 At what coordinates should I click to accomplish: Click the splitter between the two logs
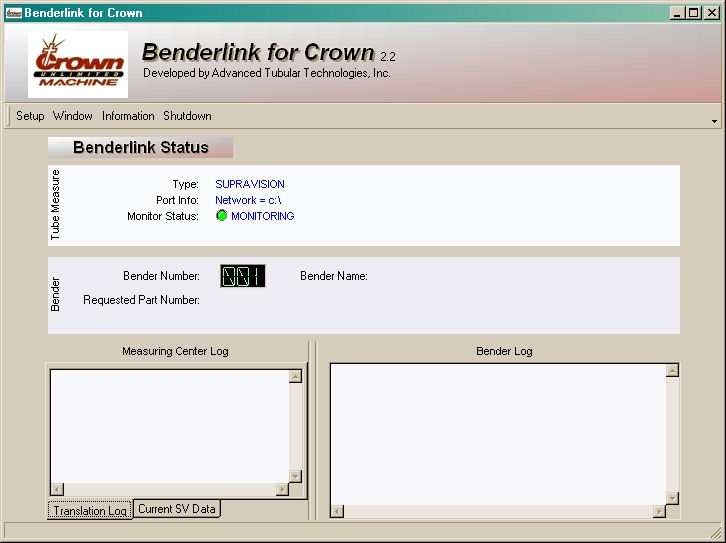[x=313, y=430]
